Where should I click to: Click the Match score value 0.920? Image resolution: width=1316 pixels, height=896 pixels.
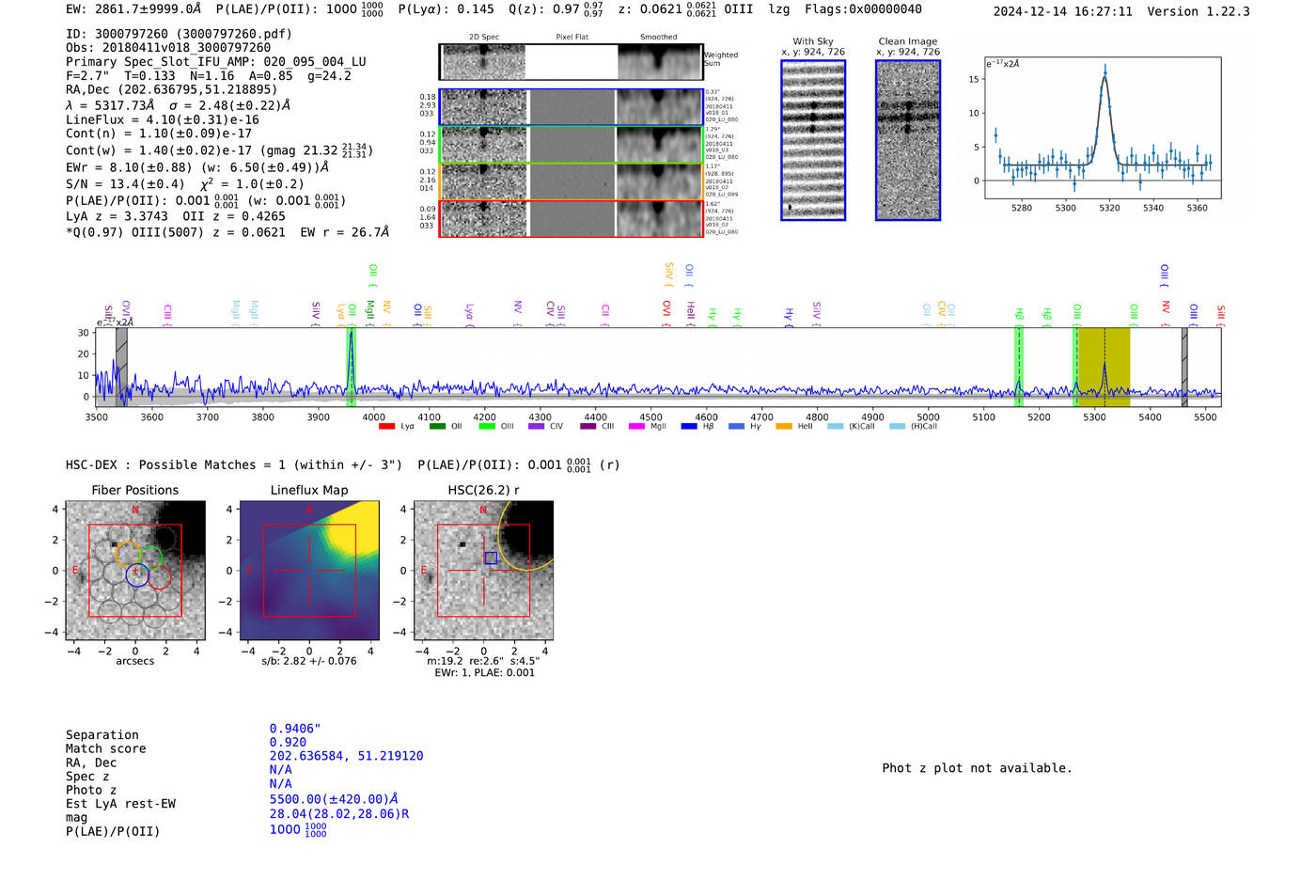288,742
